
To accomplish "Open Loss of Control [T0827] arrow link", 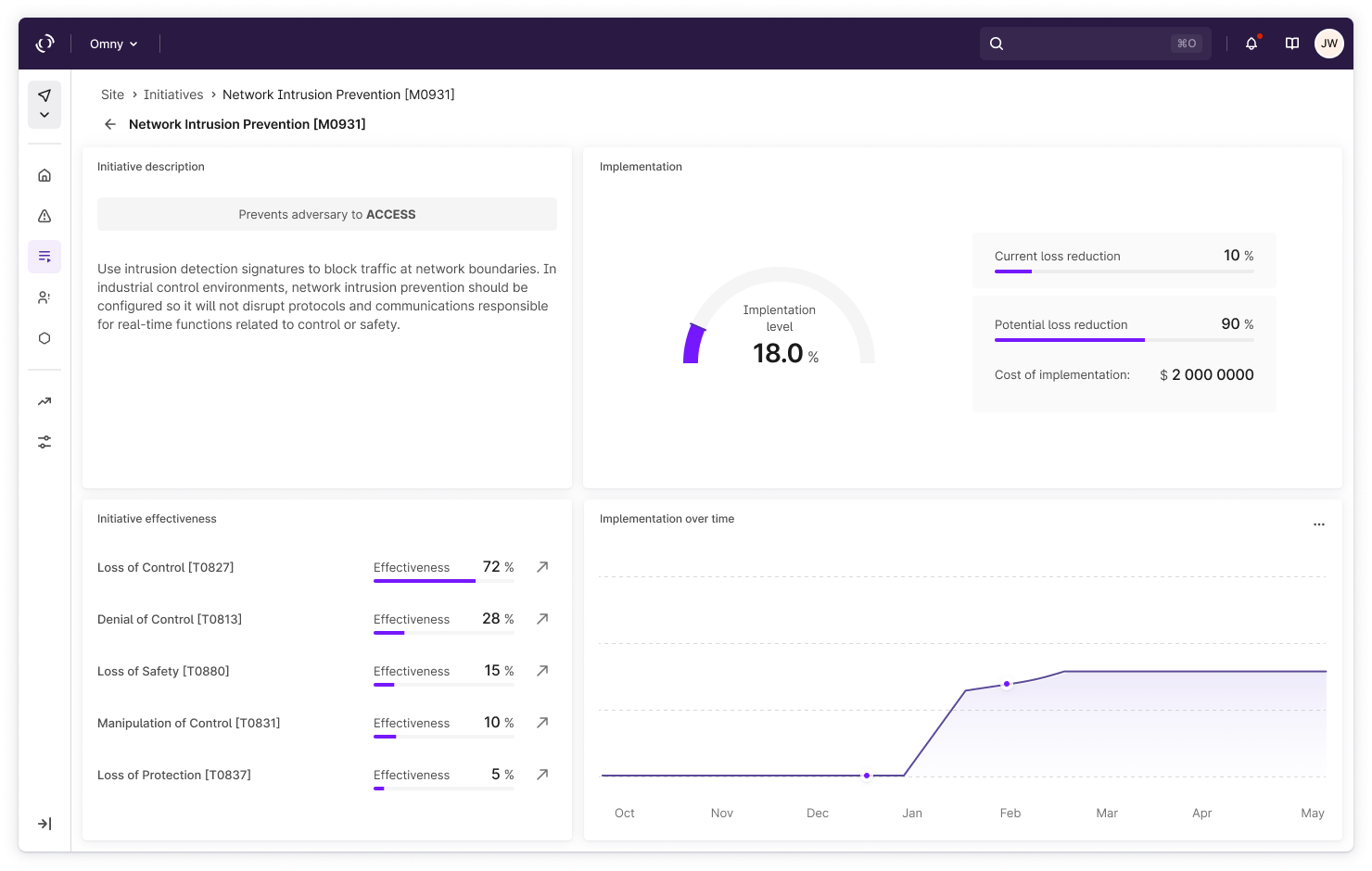I will click(542, 566).
